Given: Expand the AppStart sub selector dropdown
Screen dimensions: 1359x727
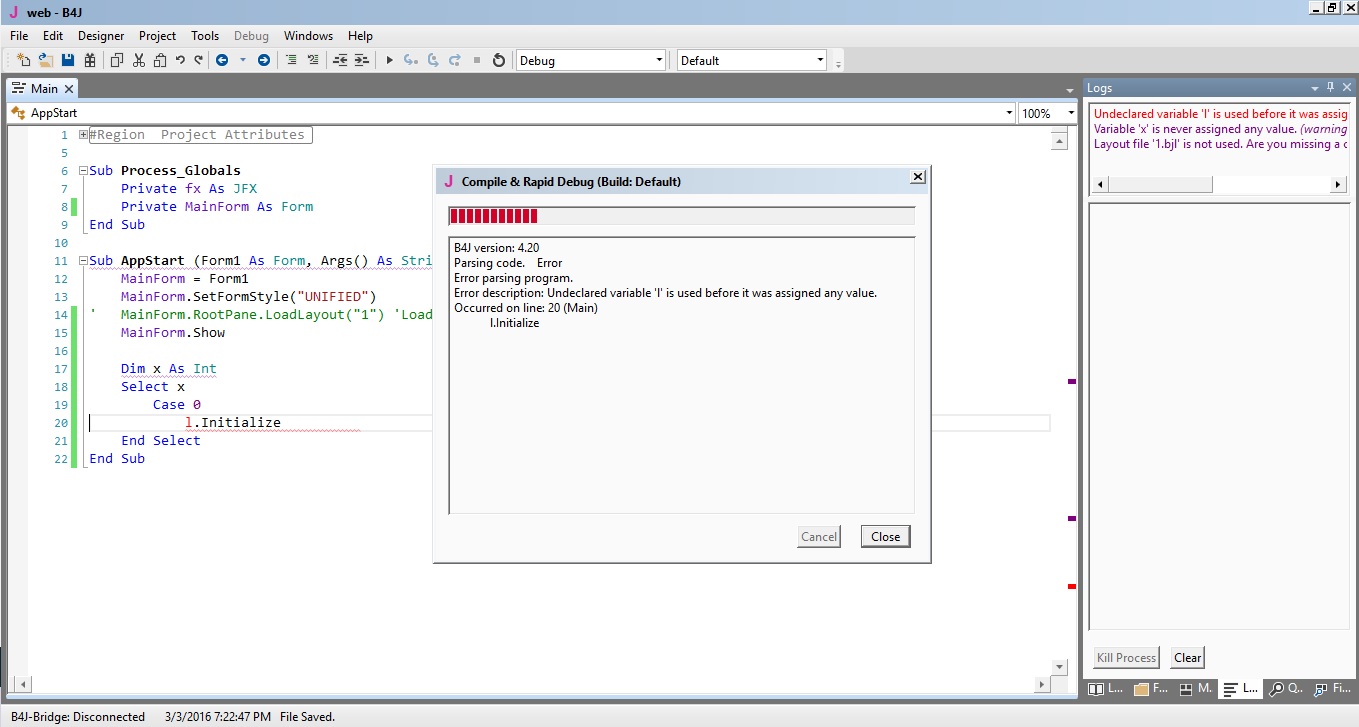Looking at the screenshot, I should click(1008, 113).
